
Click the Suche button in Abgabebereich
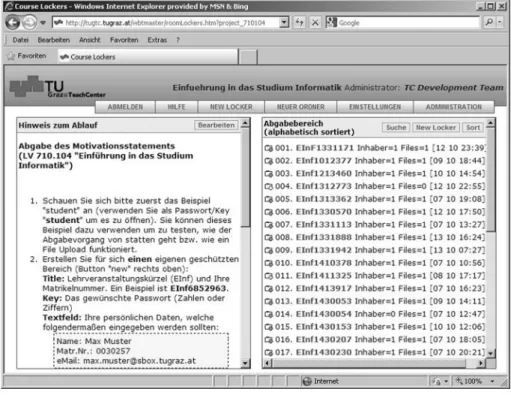[x=396, y=127]
